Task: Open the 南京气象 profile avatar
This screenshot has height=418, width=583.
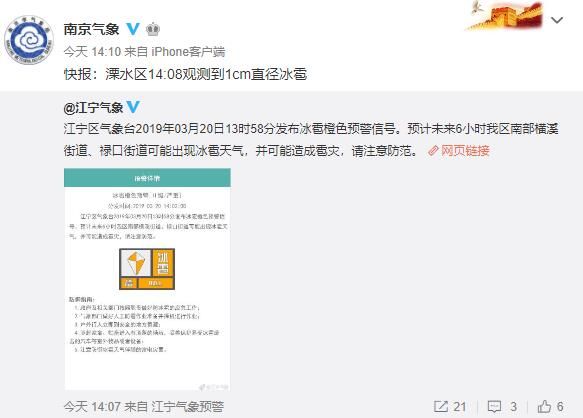Action: click(x=29, y=39)
